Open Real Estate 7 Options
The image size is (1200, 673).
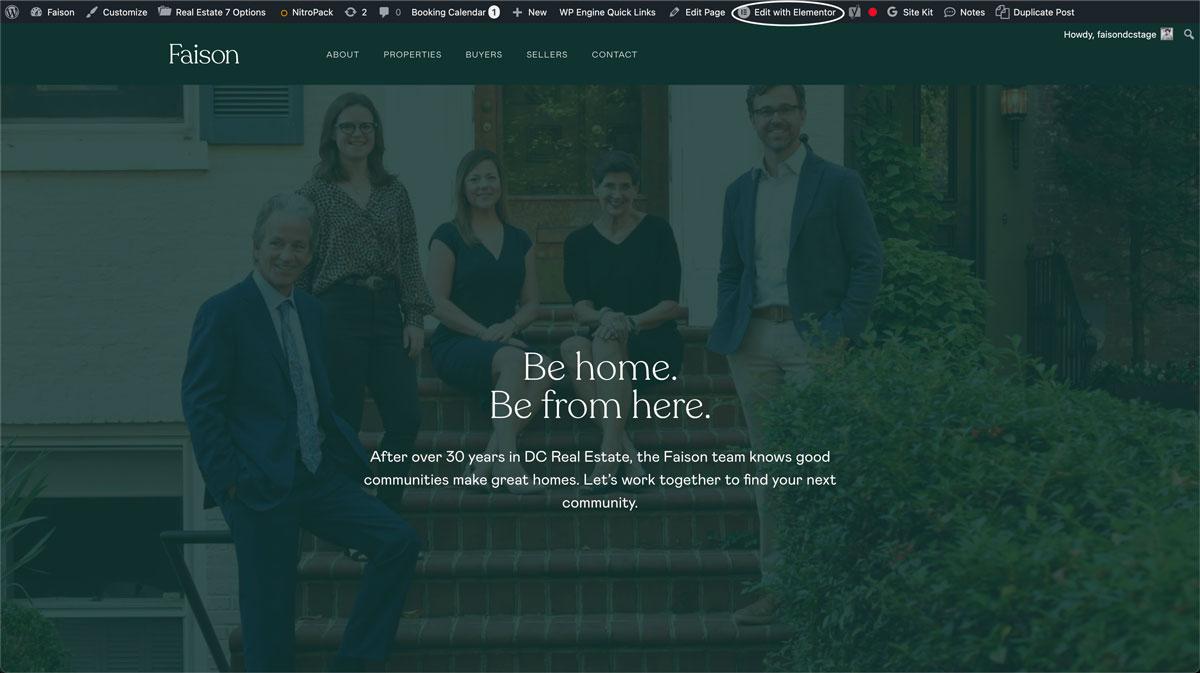click(x=212, y=12)
